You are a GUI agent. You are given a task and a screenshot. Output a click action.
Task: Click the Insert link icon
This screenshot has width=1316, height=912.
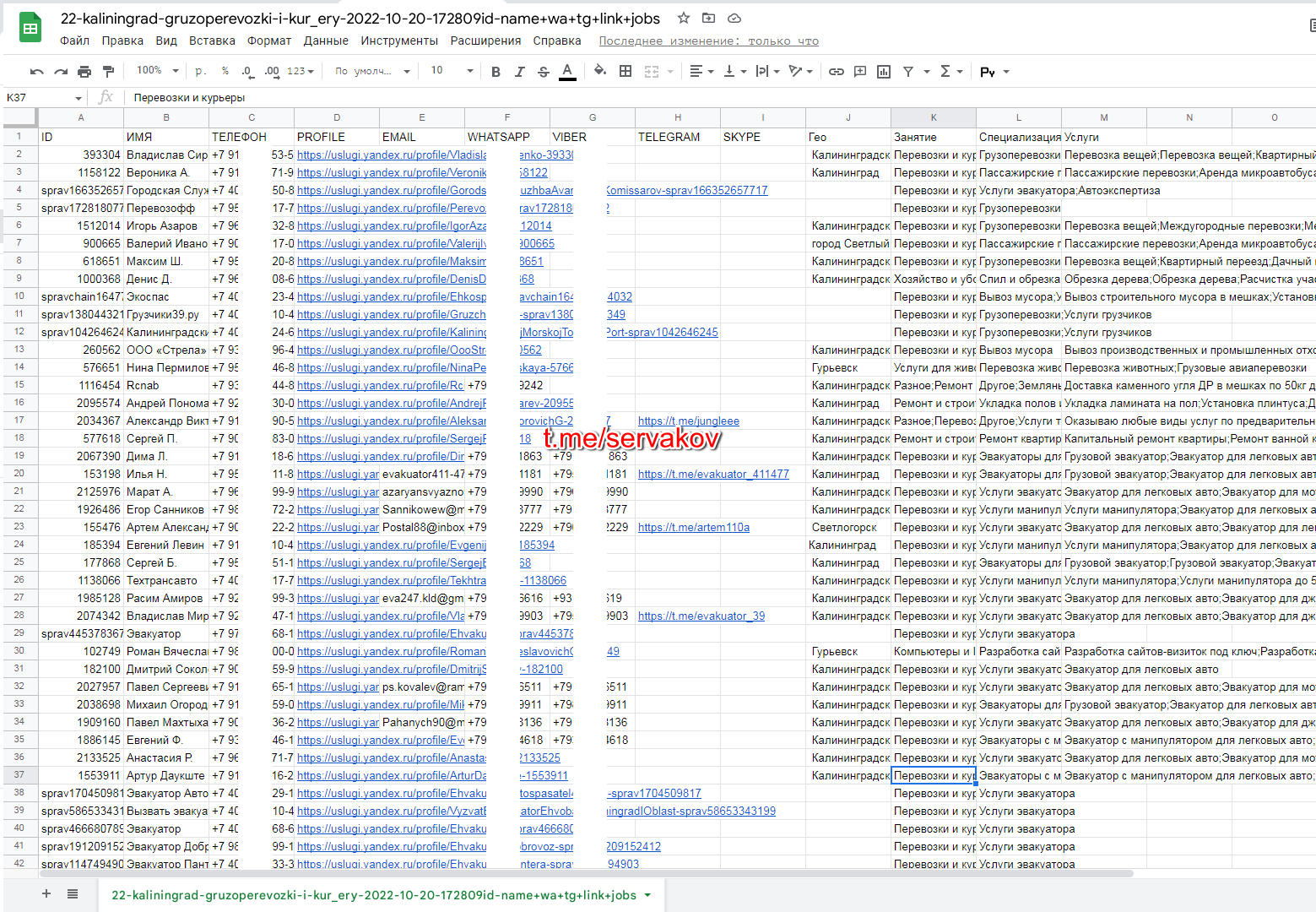tap(836, 72)
